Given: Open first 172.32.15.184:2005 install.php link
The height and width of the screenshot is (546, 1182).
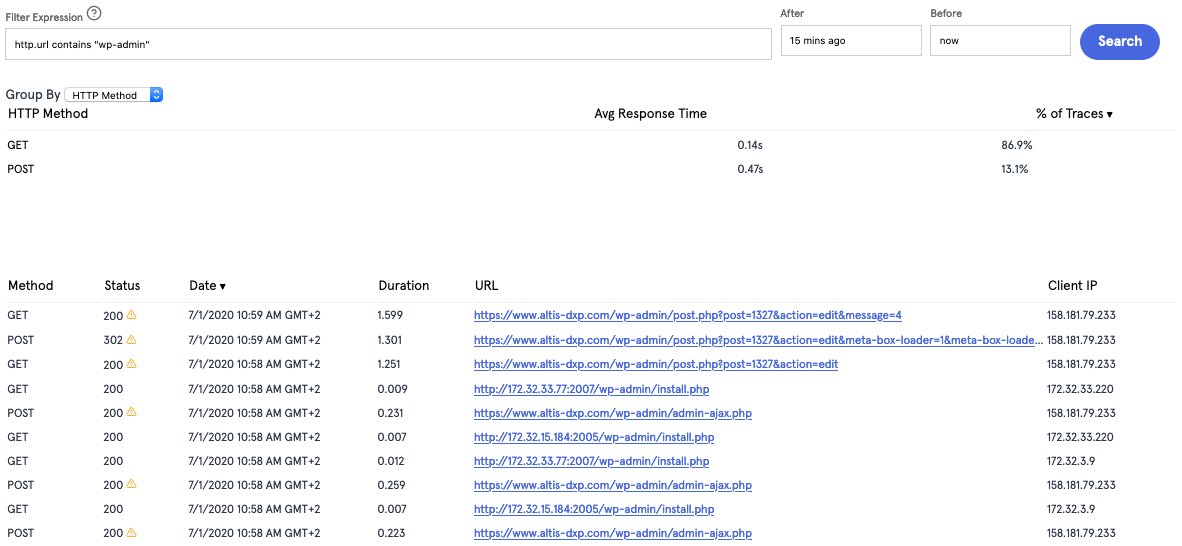Looking at the screenshot, I should [594, 437].
